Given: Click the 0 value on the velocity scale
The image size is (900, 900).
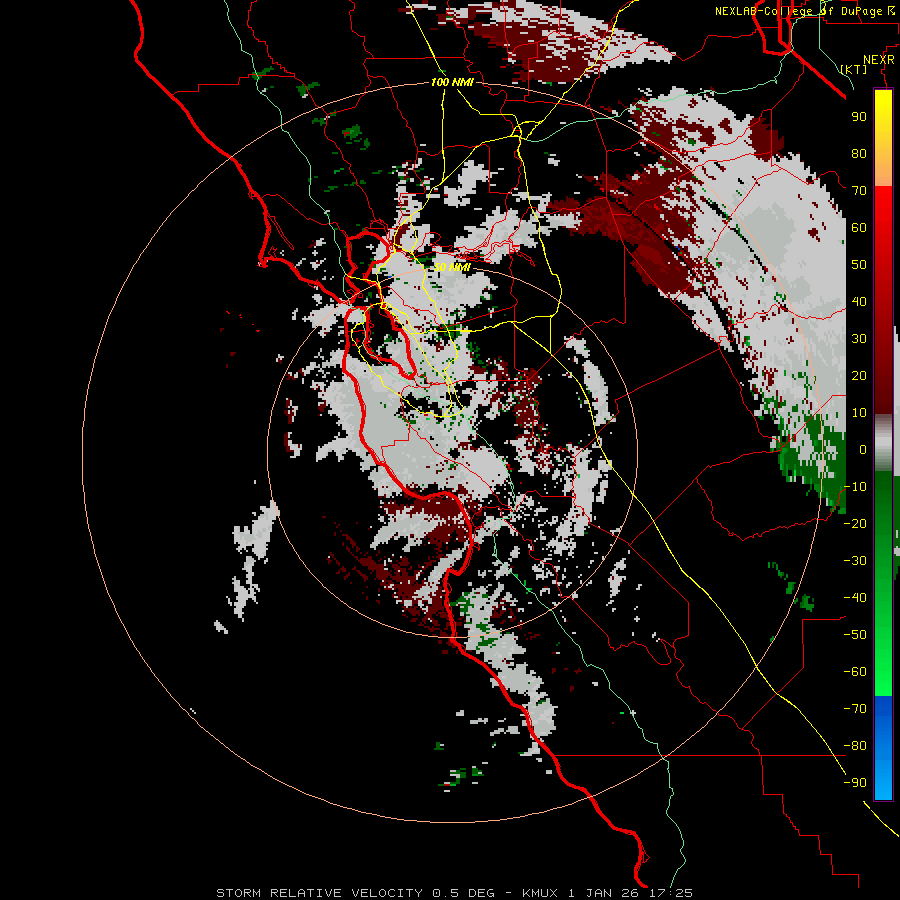Looking at the screenshot, I should 863,450.
